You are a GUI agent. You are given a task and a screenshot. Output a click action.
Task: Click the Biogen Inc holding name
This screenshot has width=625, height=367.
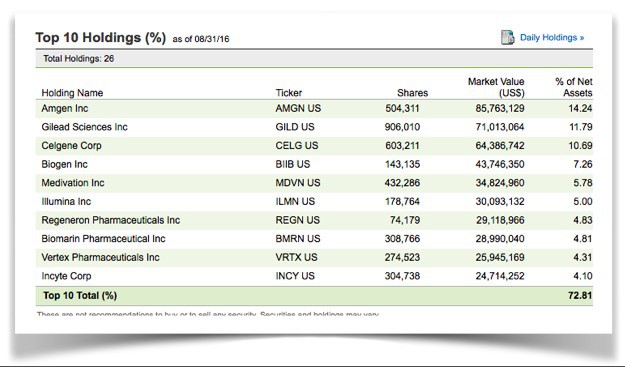click(64, 164)
